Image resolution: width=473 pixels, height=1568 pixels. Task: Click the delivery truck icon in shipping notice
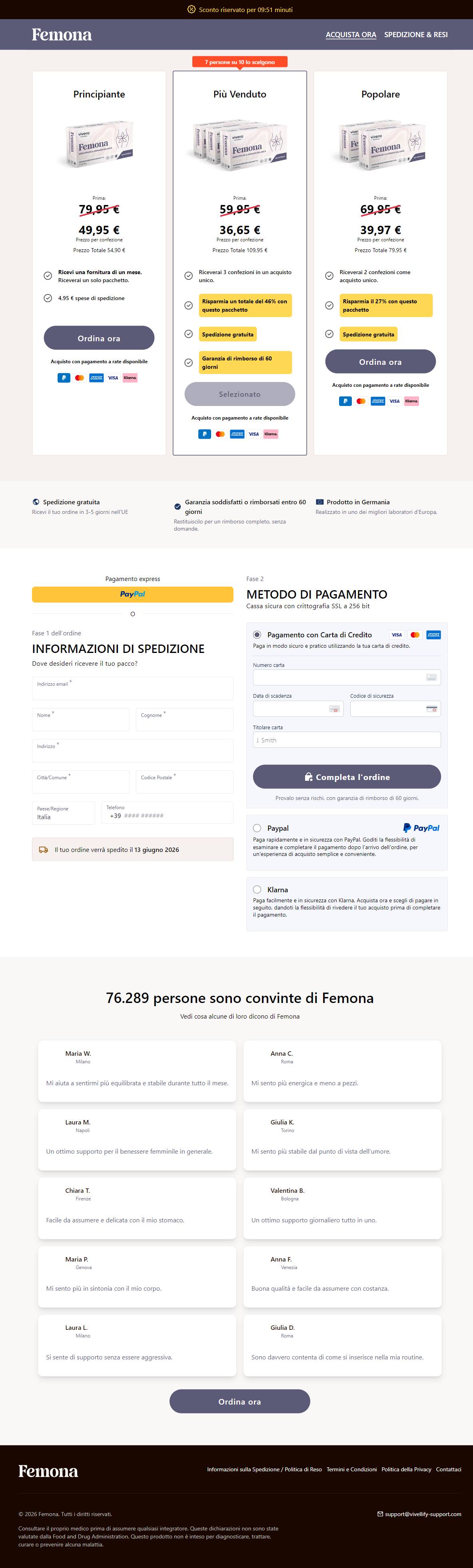click(x=43, y=850)
